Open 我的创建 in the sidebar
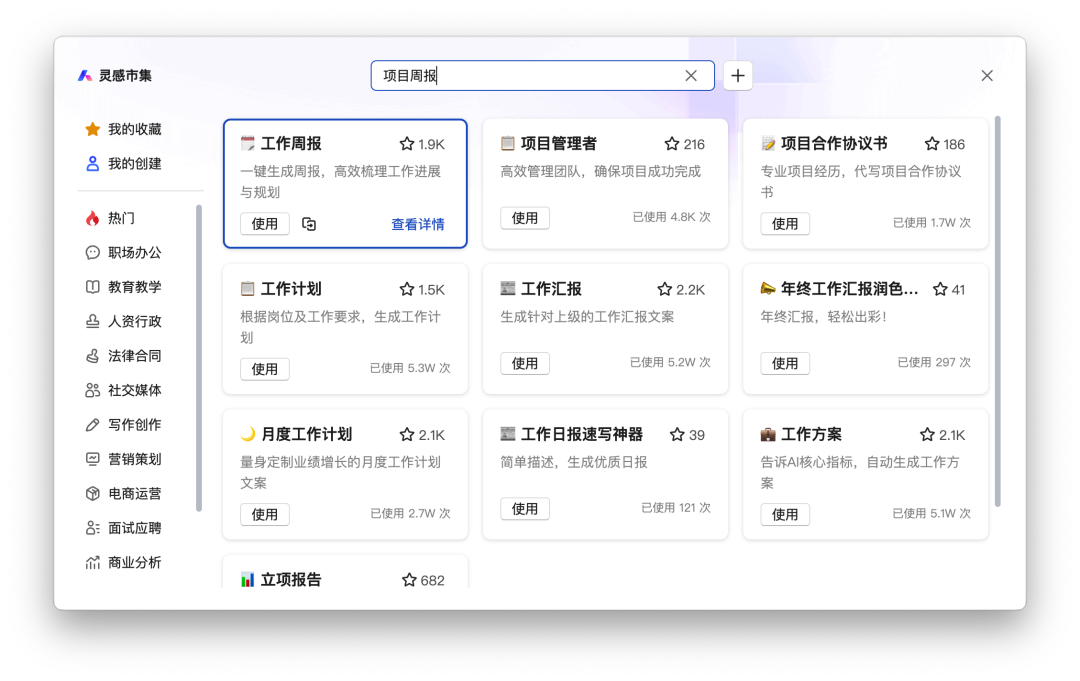The height and width of the screenshot is (681, 1080). 123,164
